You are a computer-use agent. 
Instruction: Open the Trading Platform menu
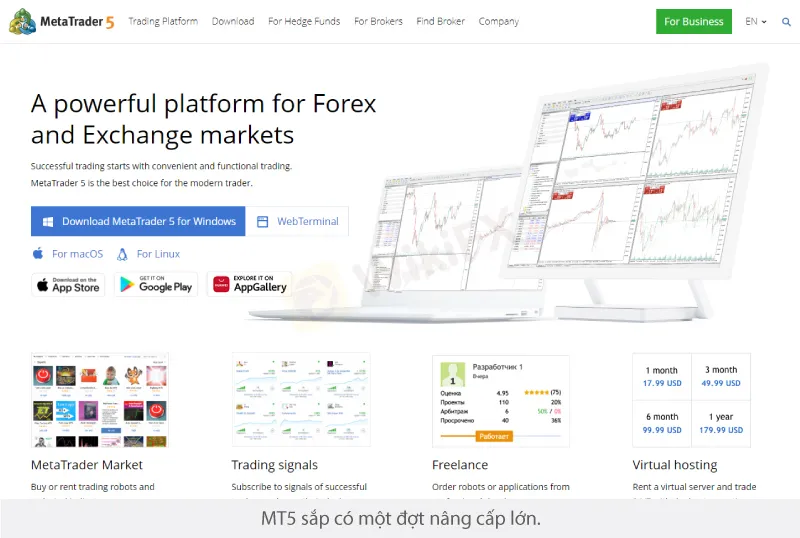point(163,21)
